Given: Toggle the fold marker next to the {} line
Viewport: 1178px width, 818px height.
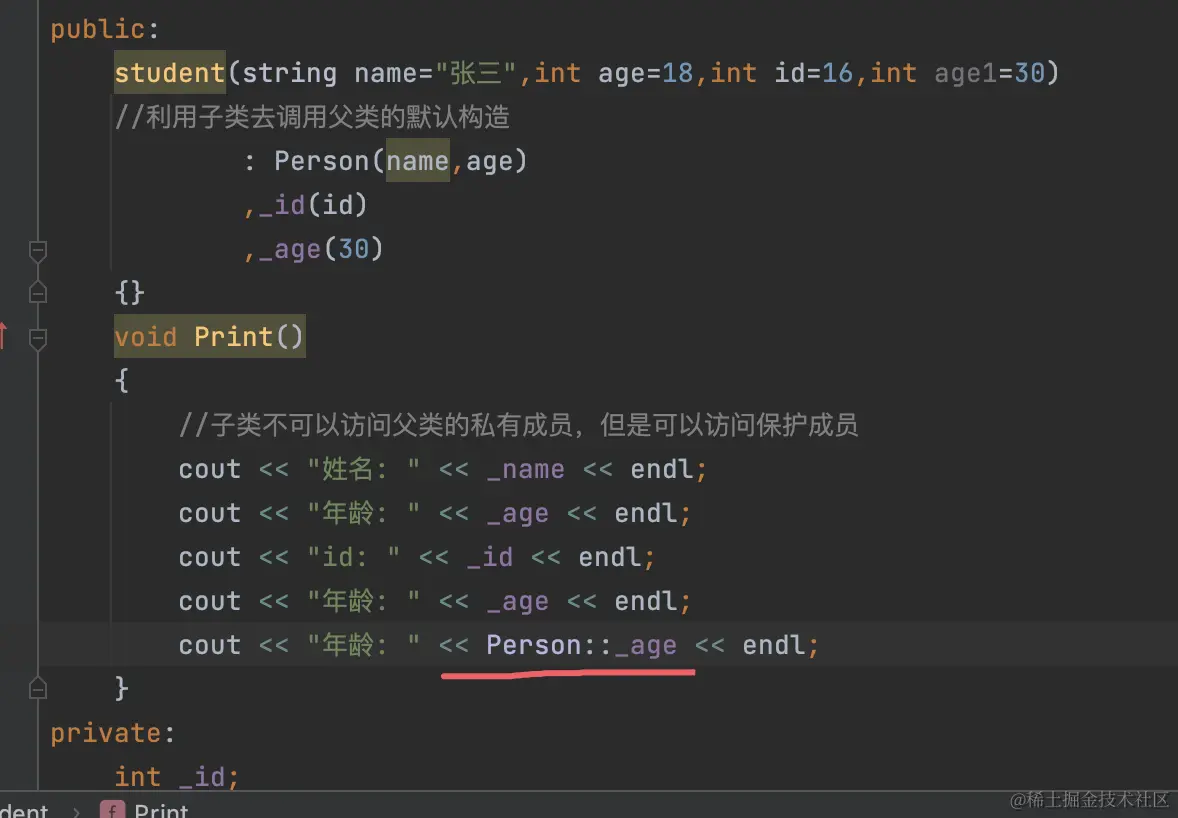Looking at the screenshot, I should point(38,291).
